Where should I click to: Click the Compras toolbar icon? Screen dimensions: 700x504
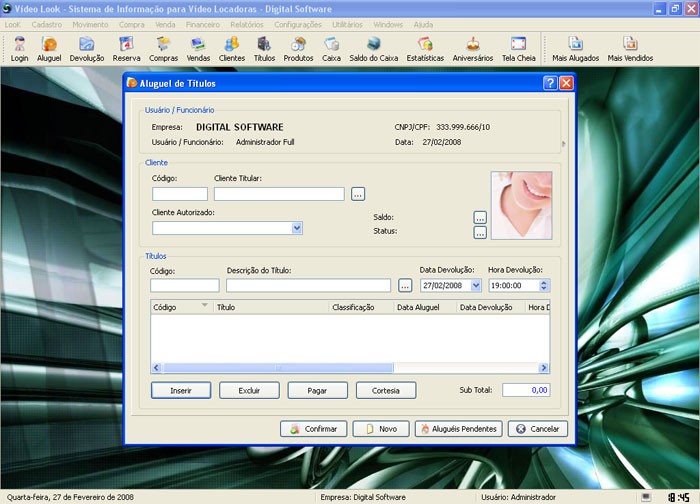click(x=163, y=49)
